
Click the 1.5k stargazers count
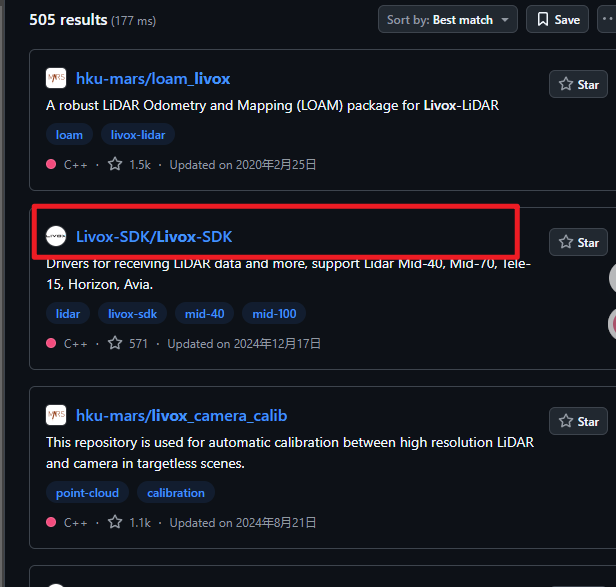pos(140,165)
